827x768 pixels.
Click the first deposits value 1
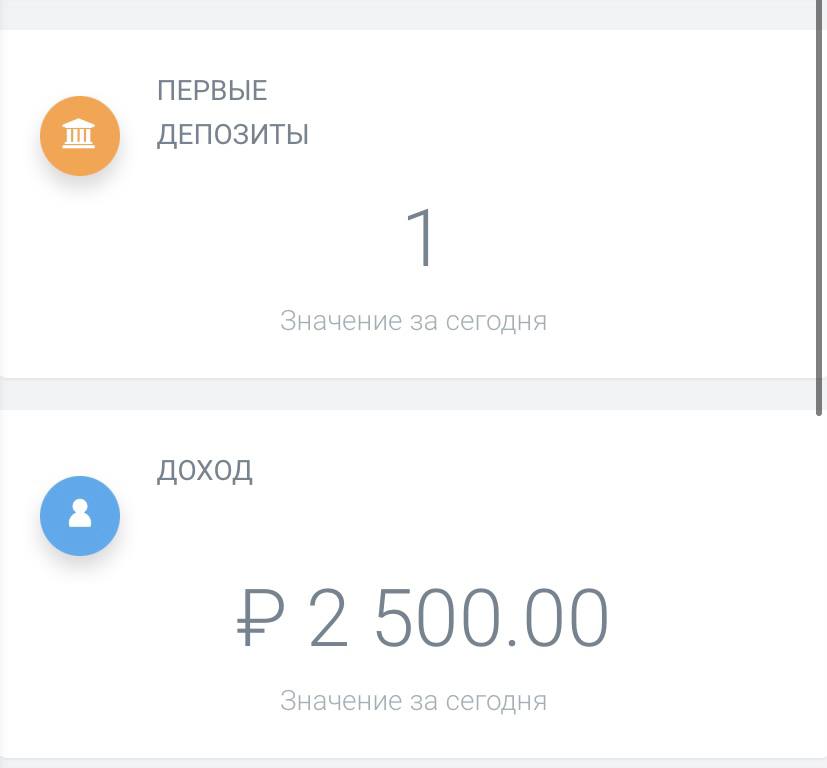[x=422, y=239]
